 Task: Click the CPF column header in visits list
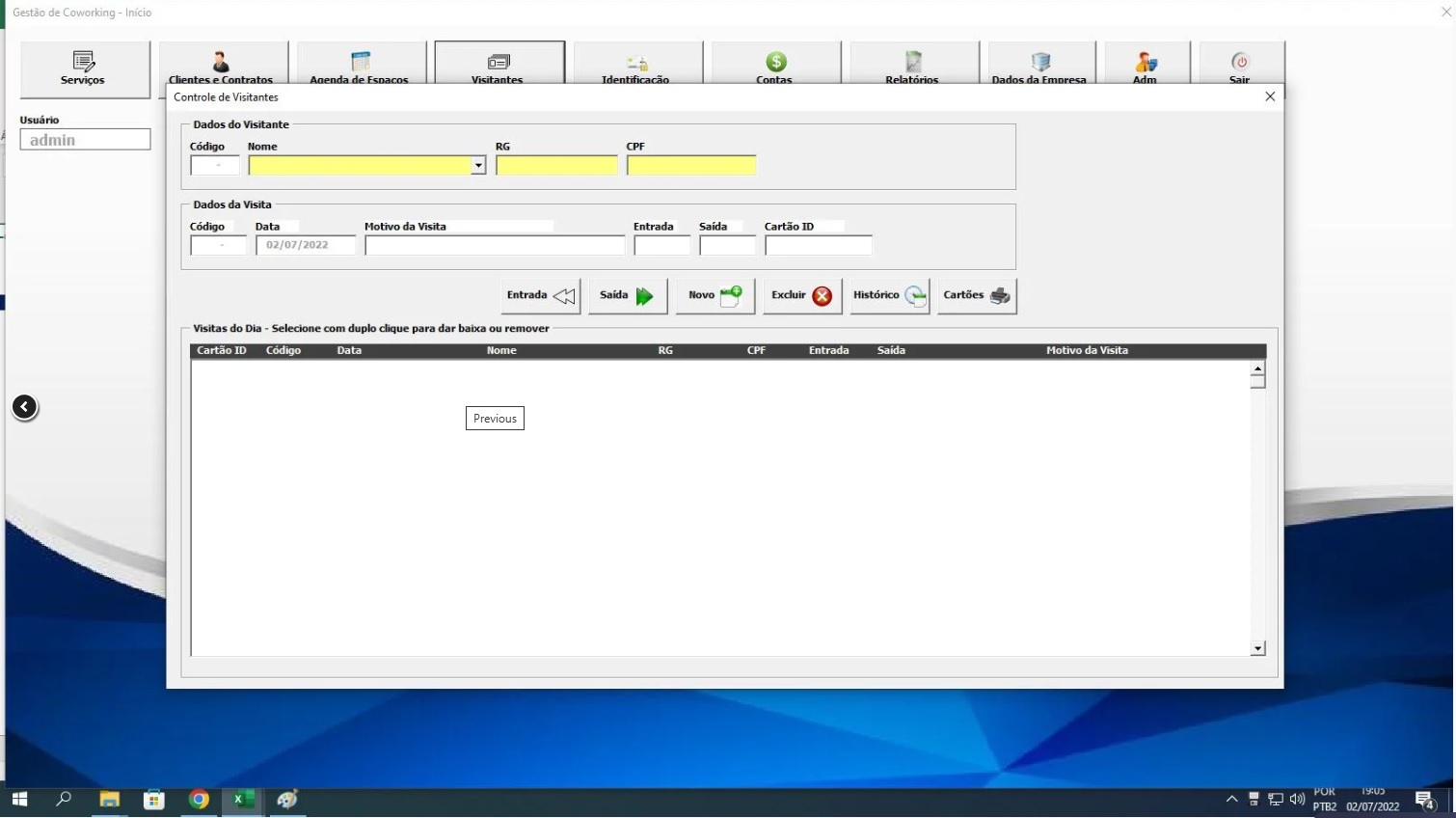(756, 350)
